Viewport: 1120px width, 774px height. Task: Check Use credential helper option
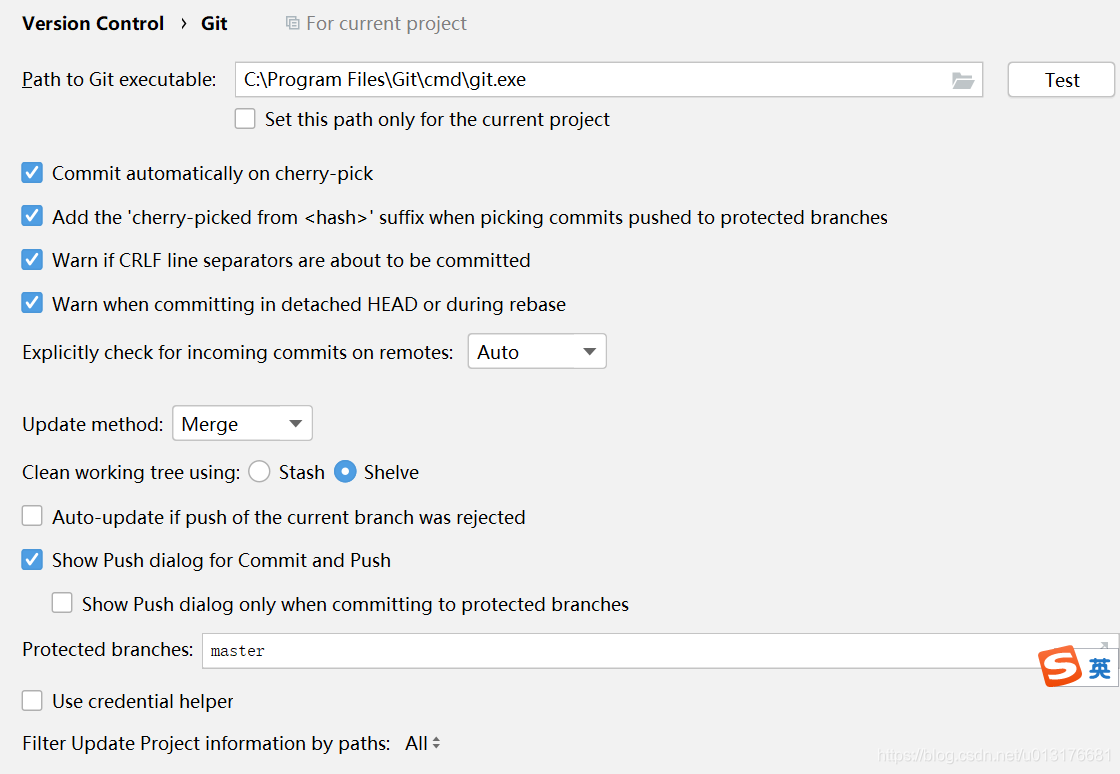click(33, 701)
